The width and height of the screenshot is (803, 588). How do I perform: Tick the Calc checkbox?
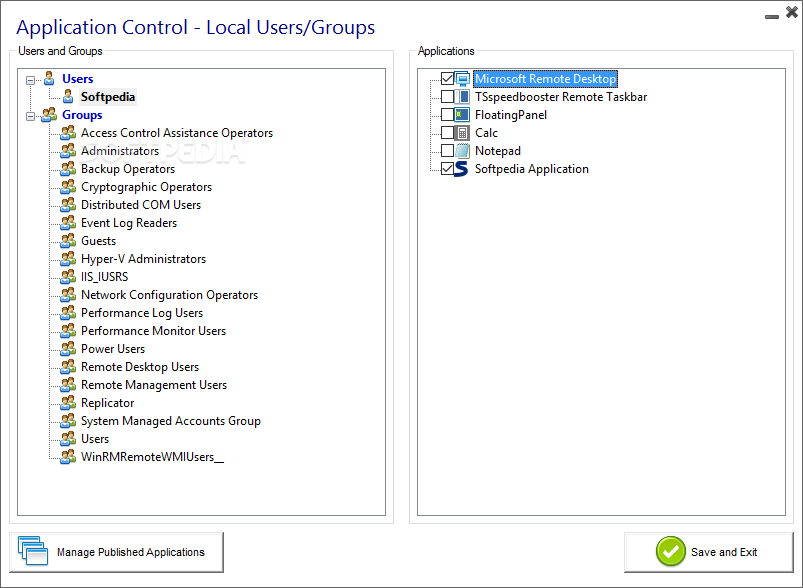[447, 133]
